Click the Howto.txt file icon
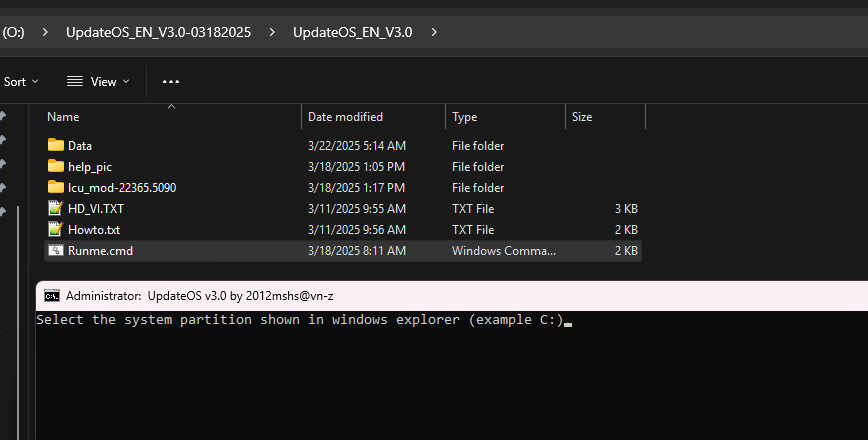 [x=55, y=229]
